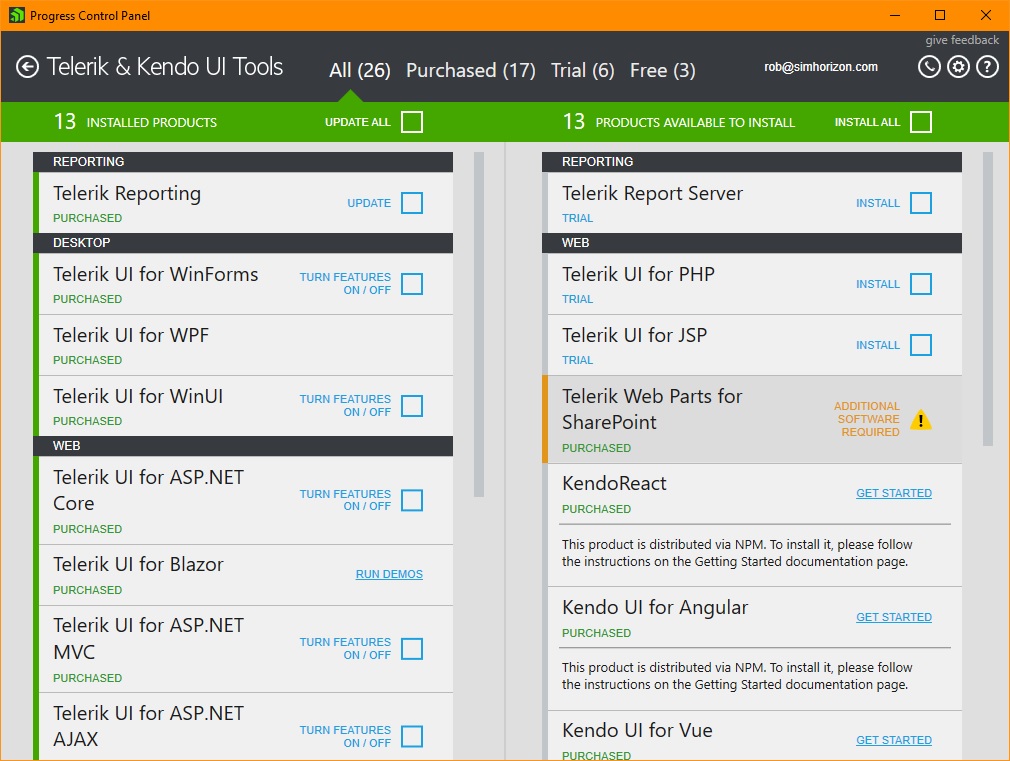
Task: Open the give feedback link
Action: [x=962, y=40]
